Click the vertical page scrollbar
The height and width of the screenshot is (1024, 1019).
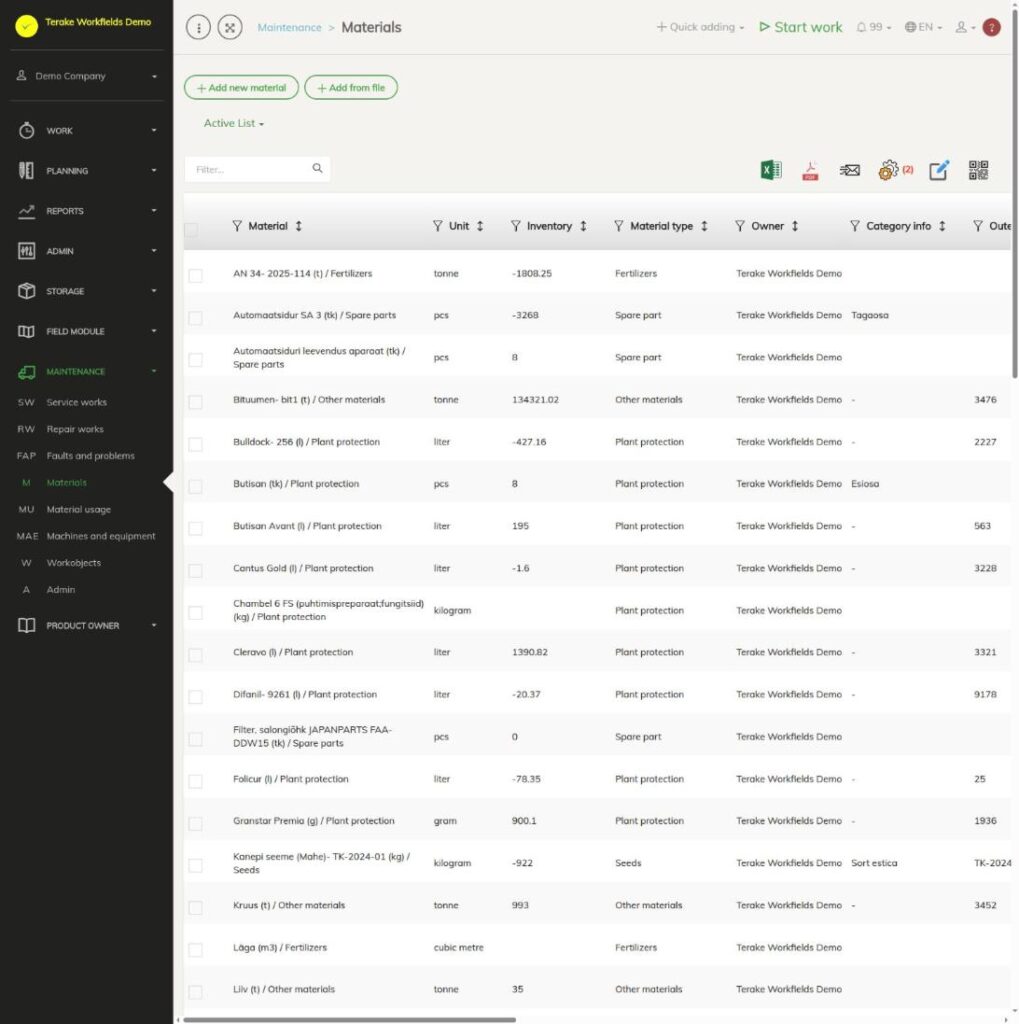[1014, 196]
